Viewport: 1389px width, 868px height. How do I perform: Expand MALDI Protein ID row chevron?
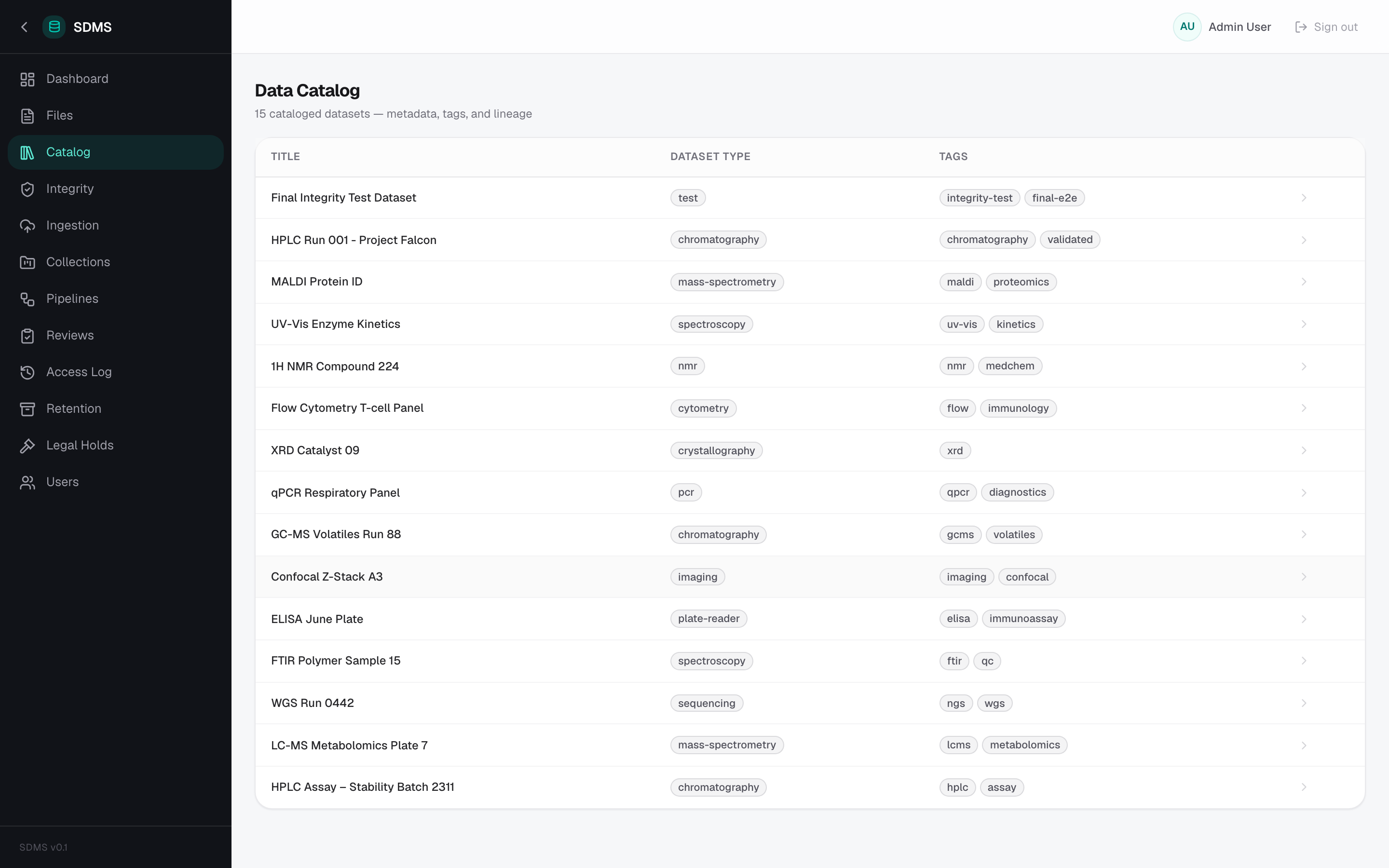tap(1304, 282)
